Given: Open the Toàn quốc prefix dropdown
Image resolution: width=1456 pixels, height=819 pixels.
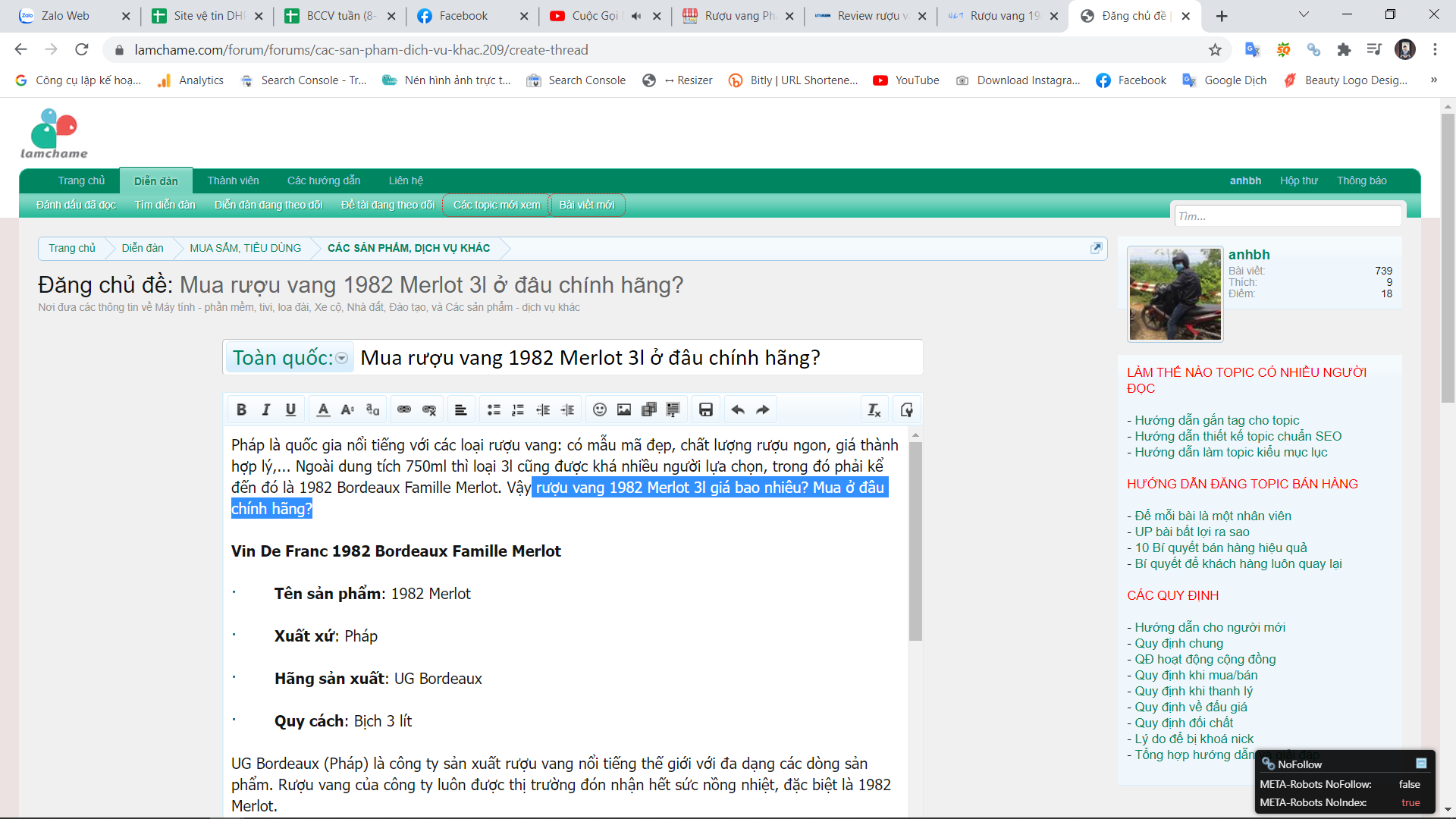Looking at the screenshot, I should (342, 358).
